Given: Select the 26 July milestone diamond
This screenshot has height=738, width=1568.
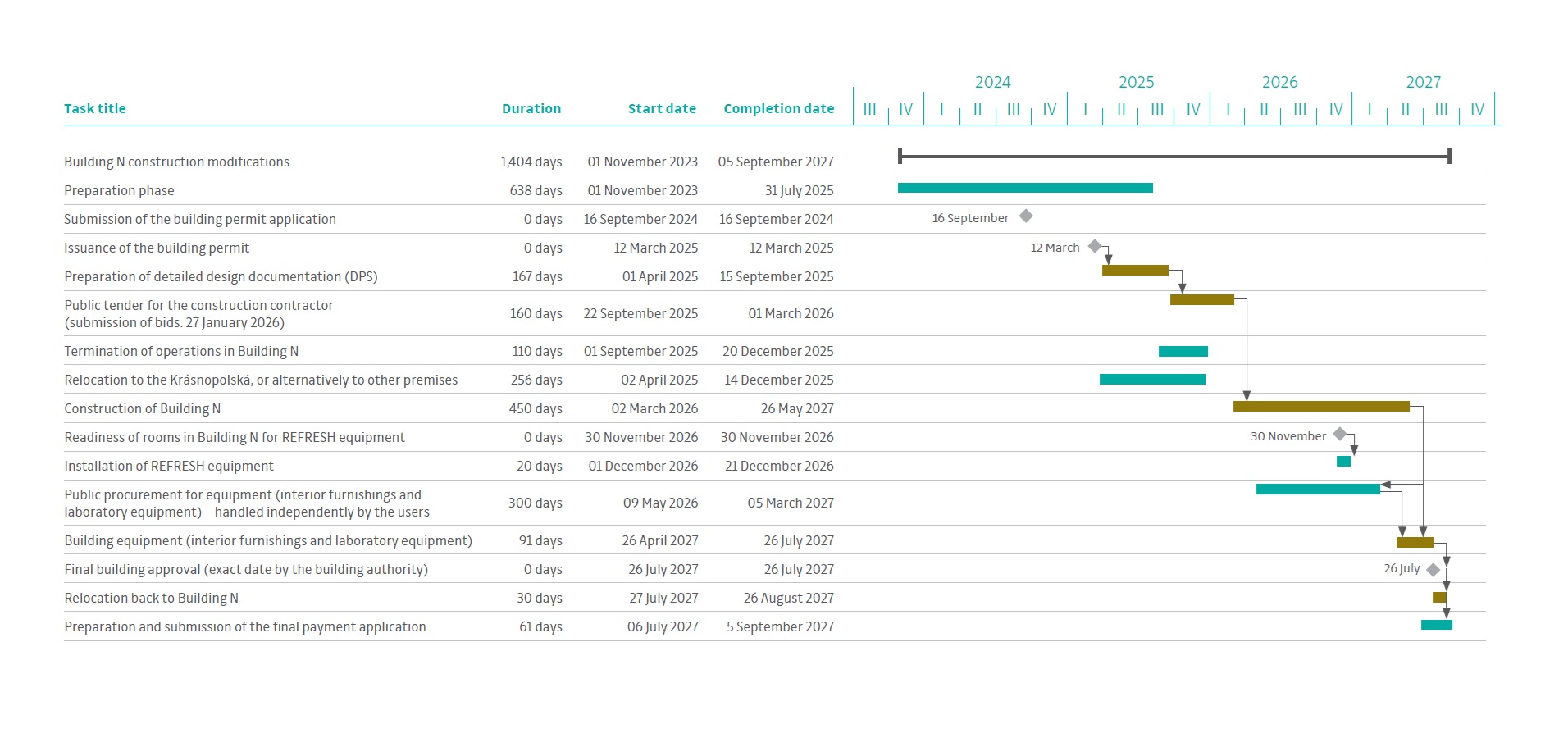Looking at the screenshot, I should [x=1433, y=570].
